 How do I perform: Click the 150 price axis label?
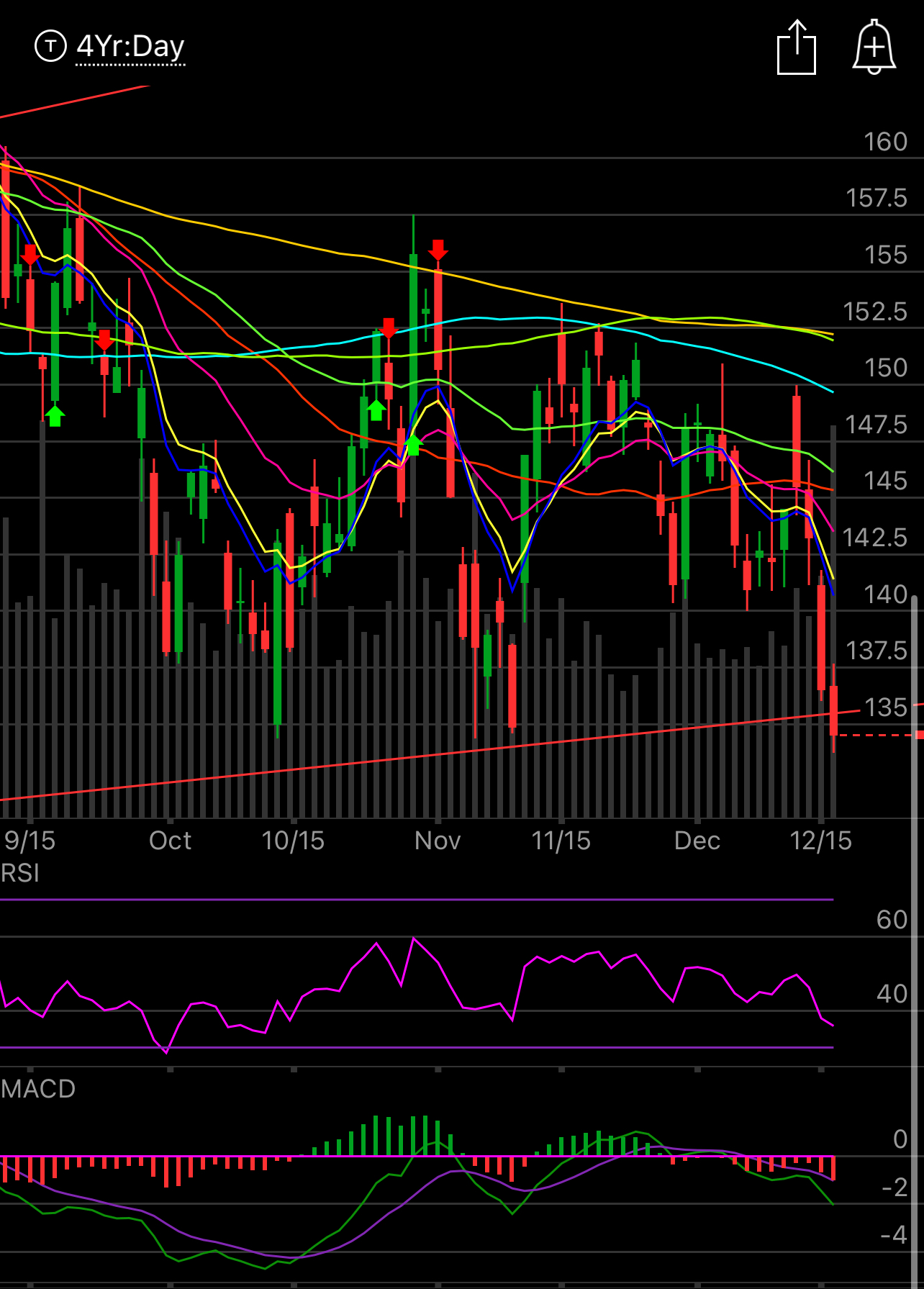pos(885,368)
